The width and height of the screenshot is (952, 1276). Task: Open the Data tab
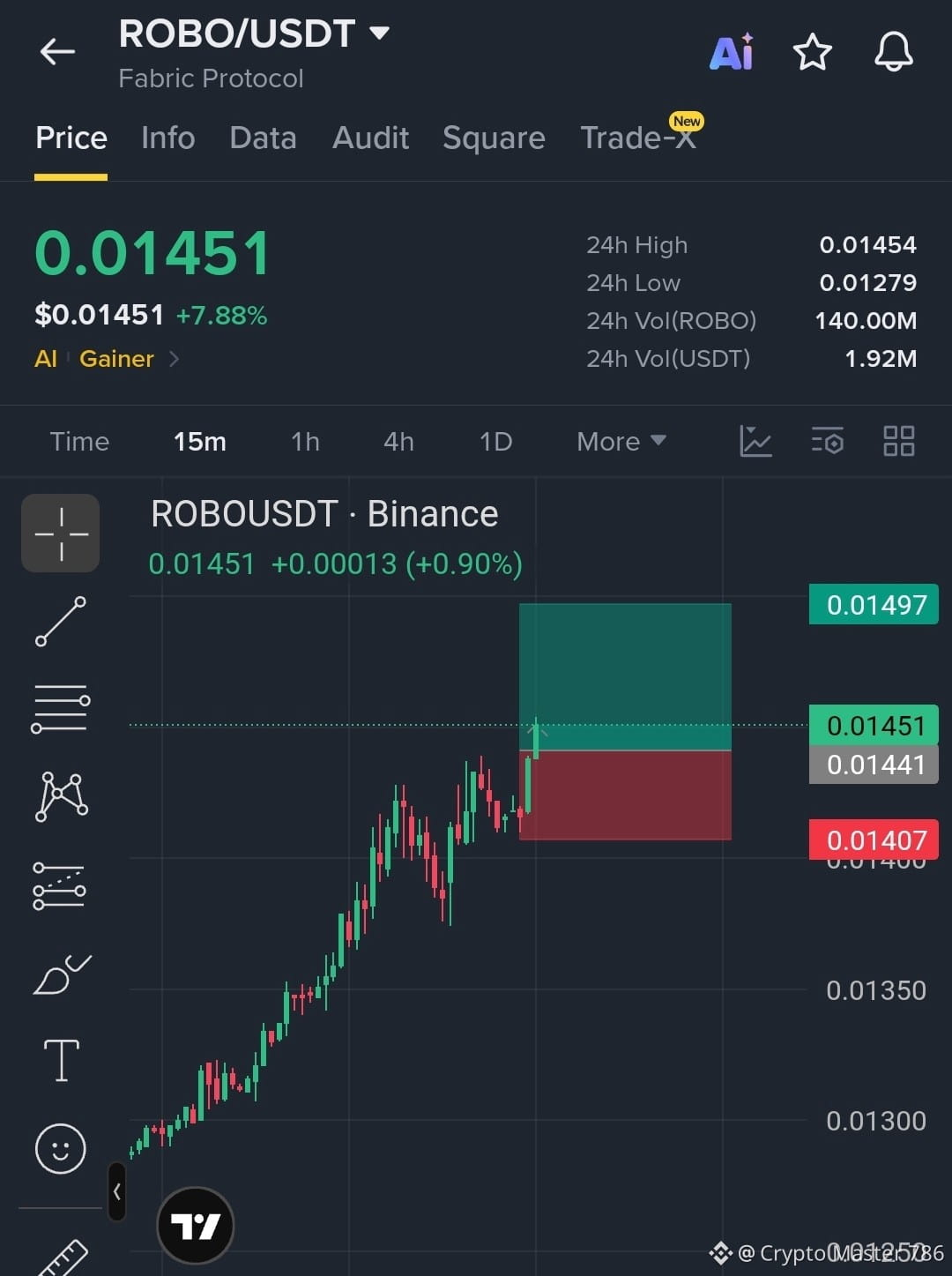[x=263, y=138]
